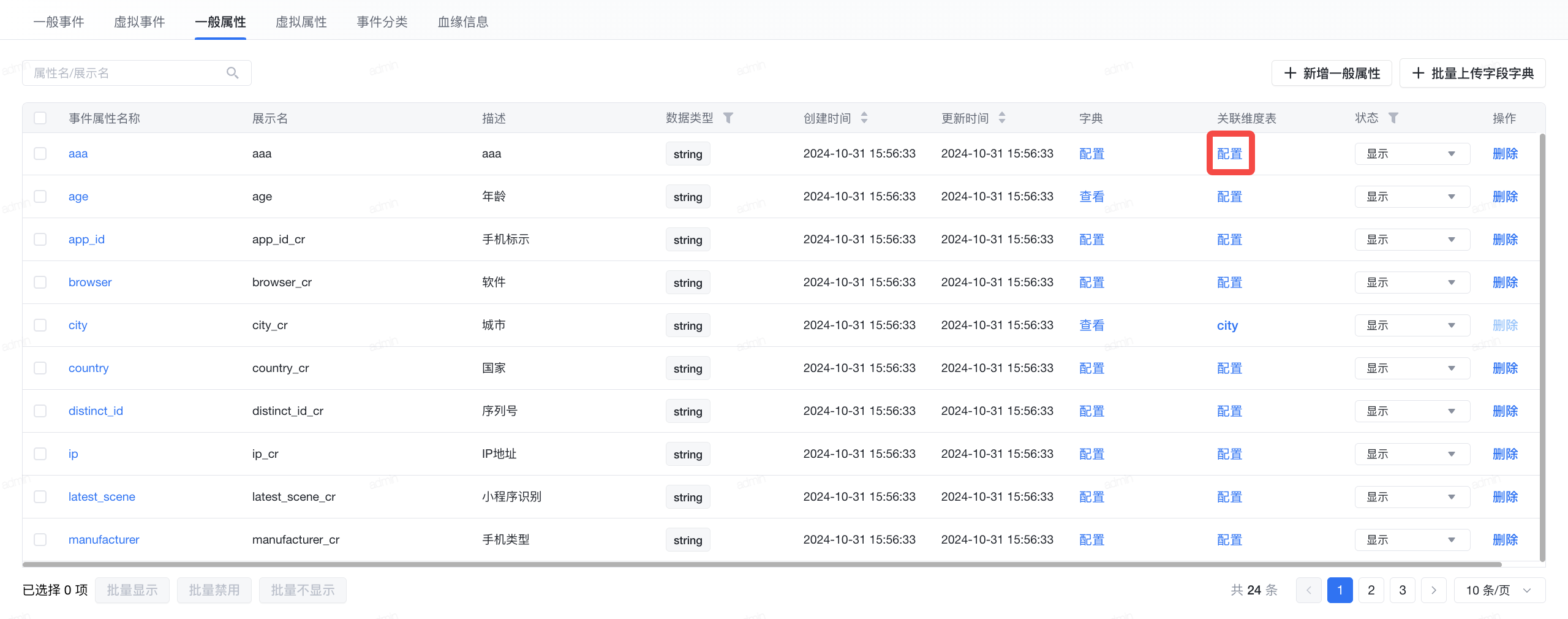Open the 显示 status dropdown for city
The width and height of the screenshot is (1568, 619).
(x=1412, y=325)
